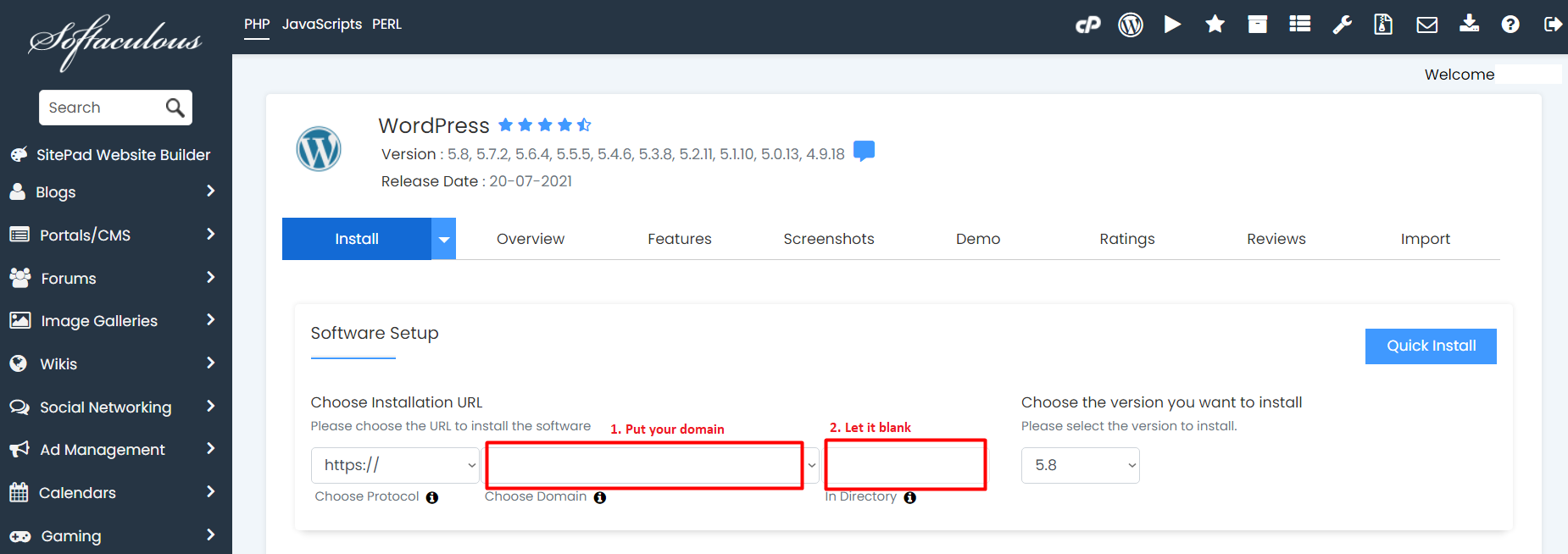Select the JavaScripts menu item
This screenshot has height=554, width=1568.
point(321,25)
